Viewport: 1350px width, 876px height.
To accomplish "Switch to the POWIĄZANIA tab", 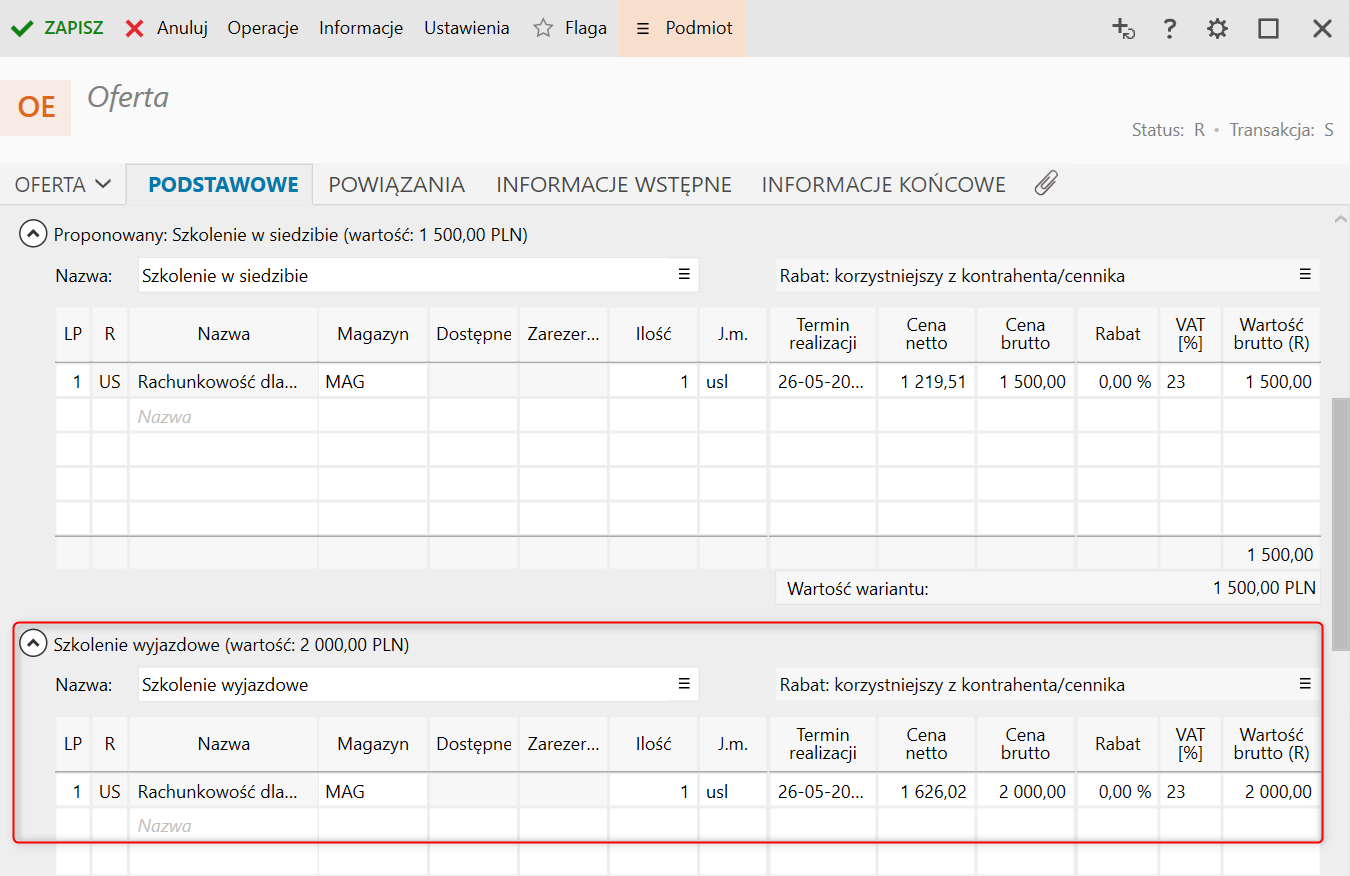I will [x=397, y=184].
